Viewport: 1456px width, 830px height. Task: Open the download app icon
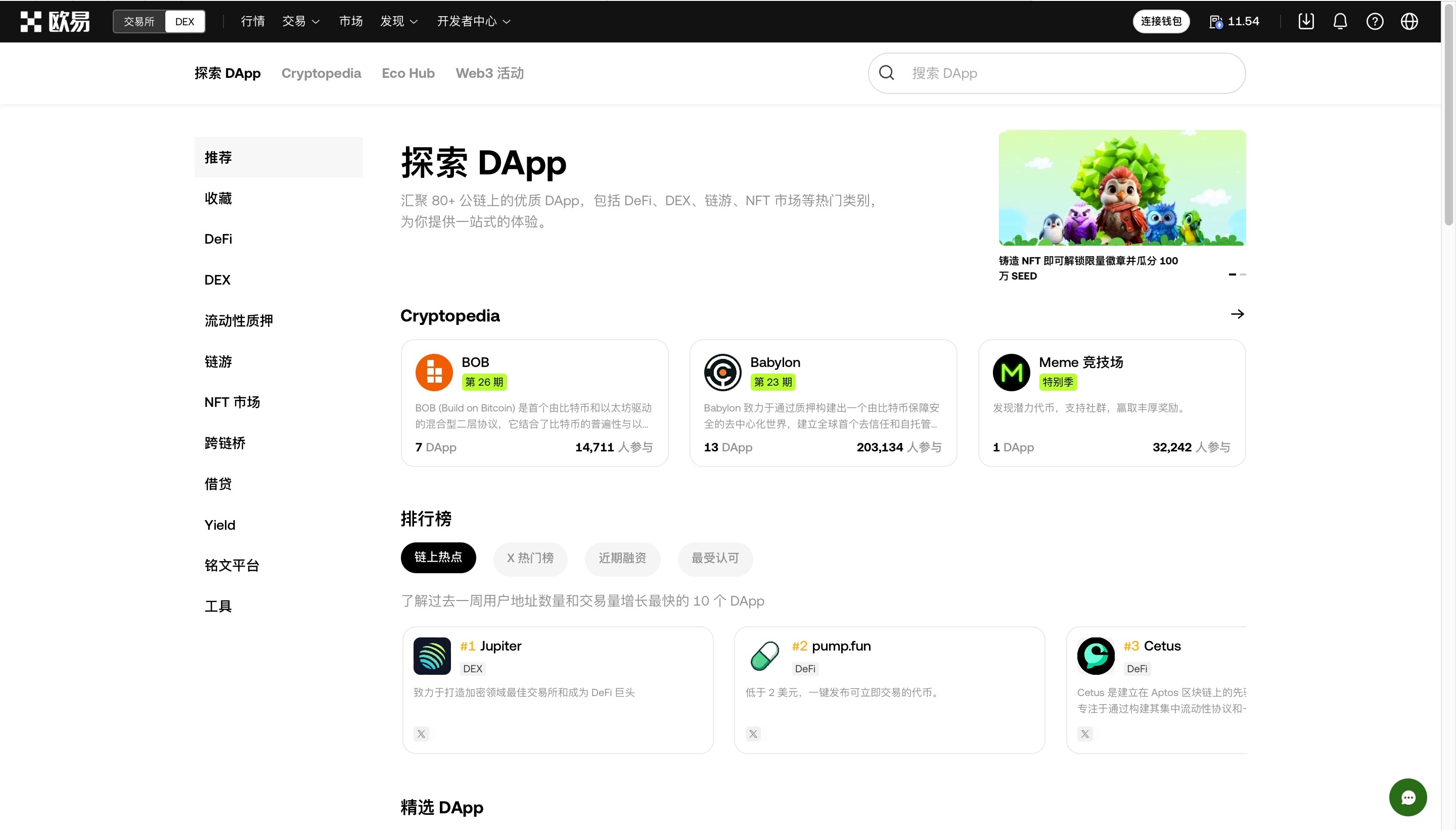pos(1306,21)
